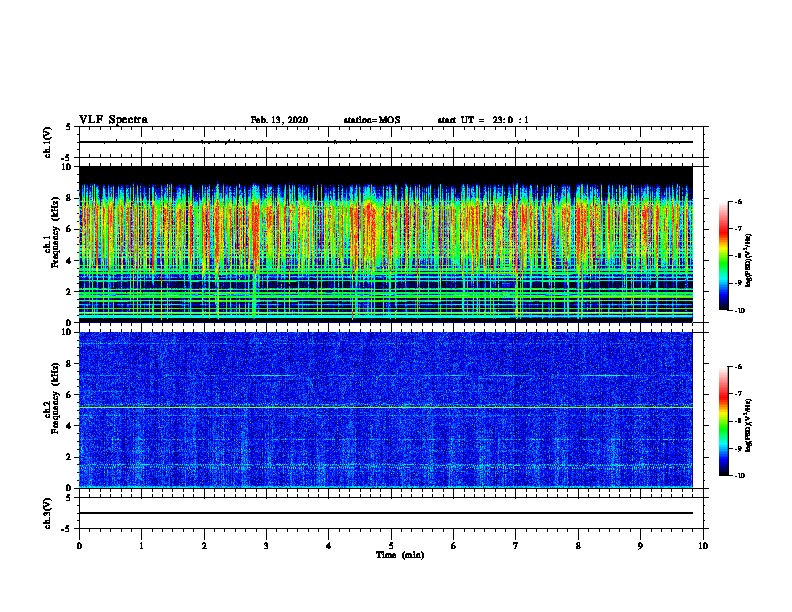Select the "Time (min)" axis label

(x=400, y=555)
